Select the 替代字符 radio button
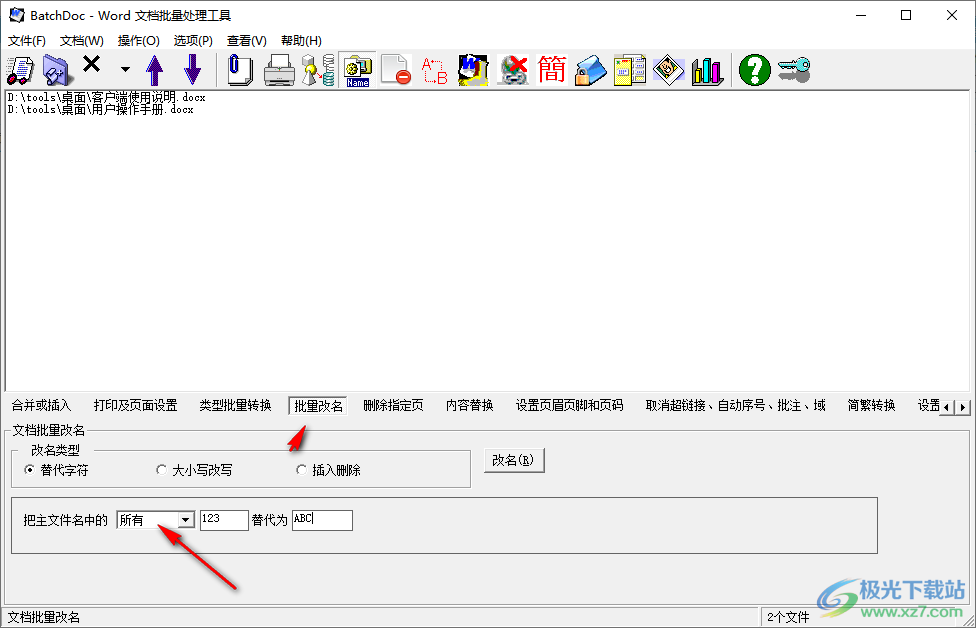 (x=57, y=470)
